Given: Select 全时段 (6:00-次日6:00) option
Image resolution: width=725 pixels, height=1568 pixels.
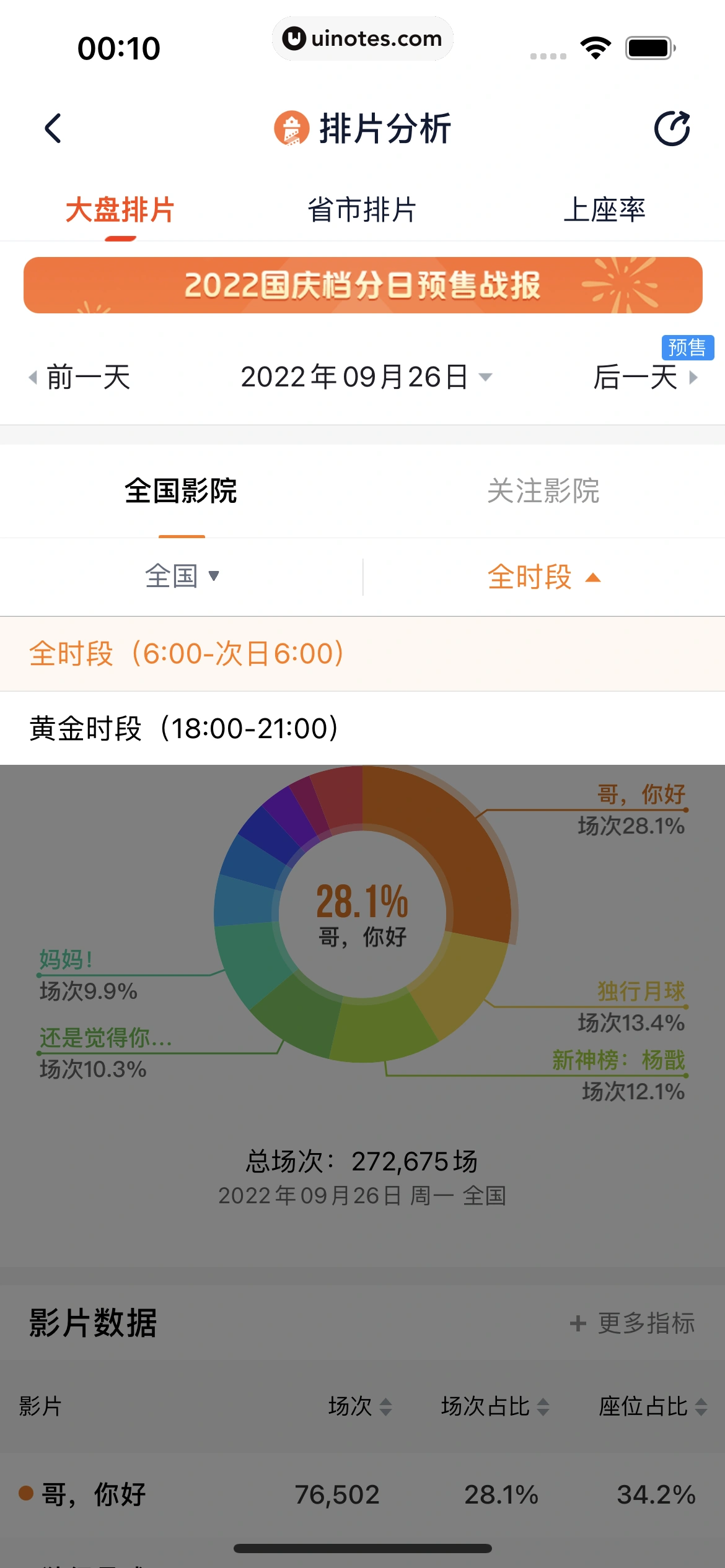Looking at the screenshot, I should click(x=186, y=654).
